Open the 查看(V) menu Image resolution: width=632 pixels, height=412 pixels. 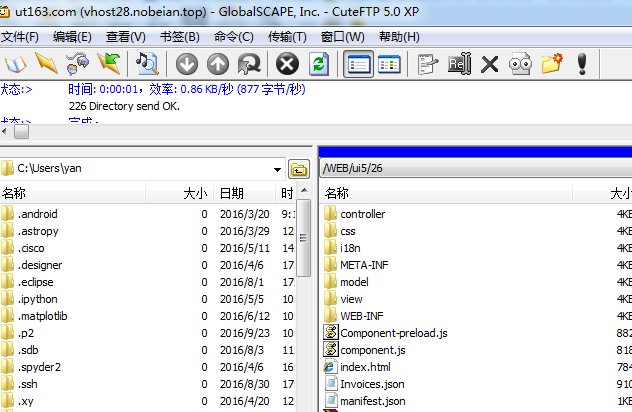125,37
